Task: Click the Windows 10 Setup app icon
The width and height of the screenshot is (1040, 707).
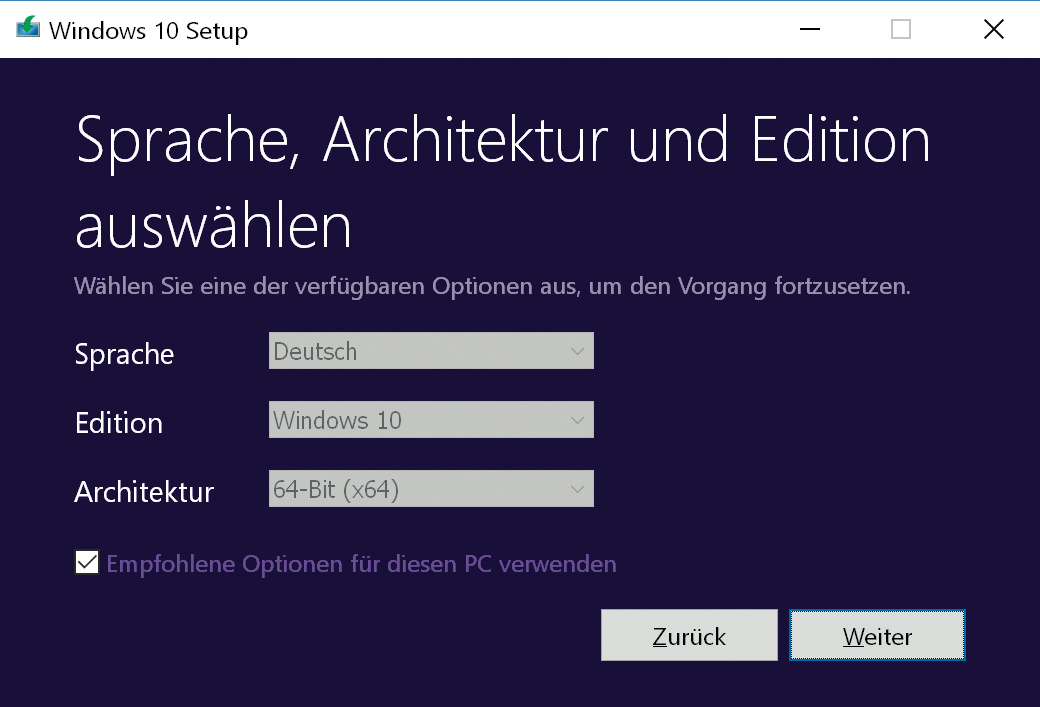Action: point(28,29)
